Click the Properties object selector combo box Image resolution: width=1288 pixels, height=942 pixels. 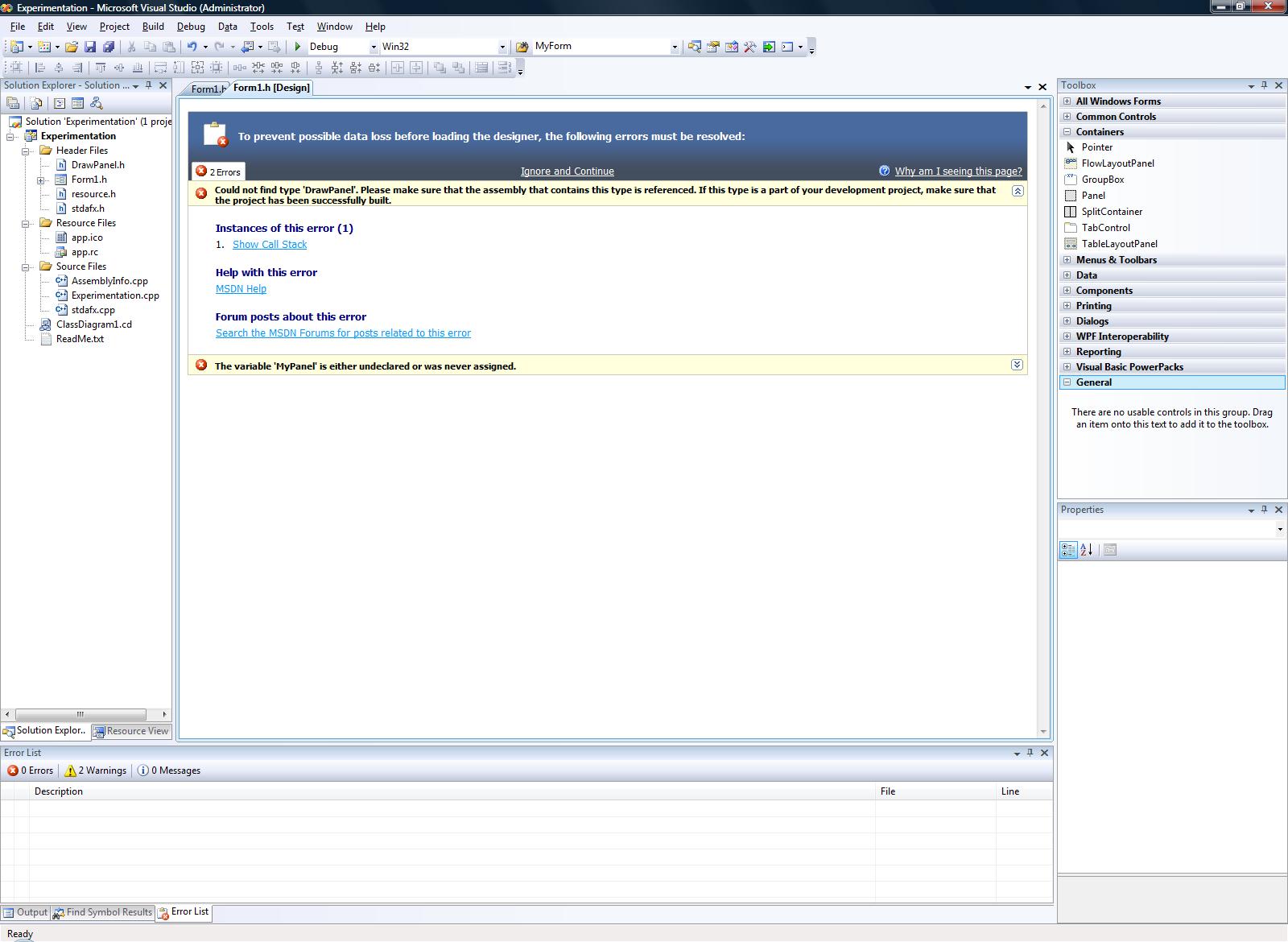[x=1172, y=529]
